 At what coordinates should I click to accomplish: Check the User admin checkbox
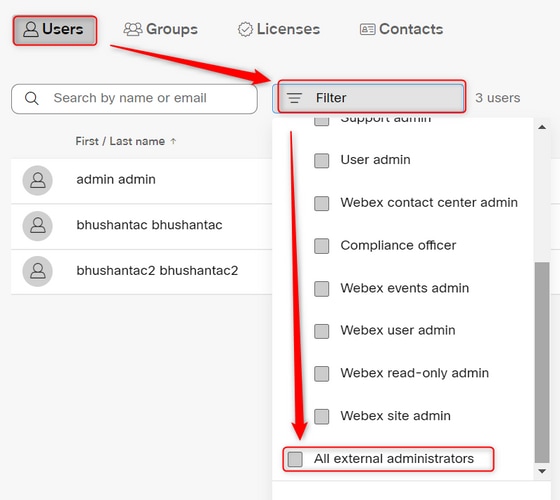[x=321, y=161]
